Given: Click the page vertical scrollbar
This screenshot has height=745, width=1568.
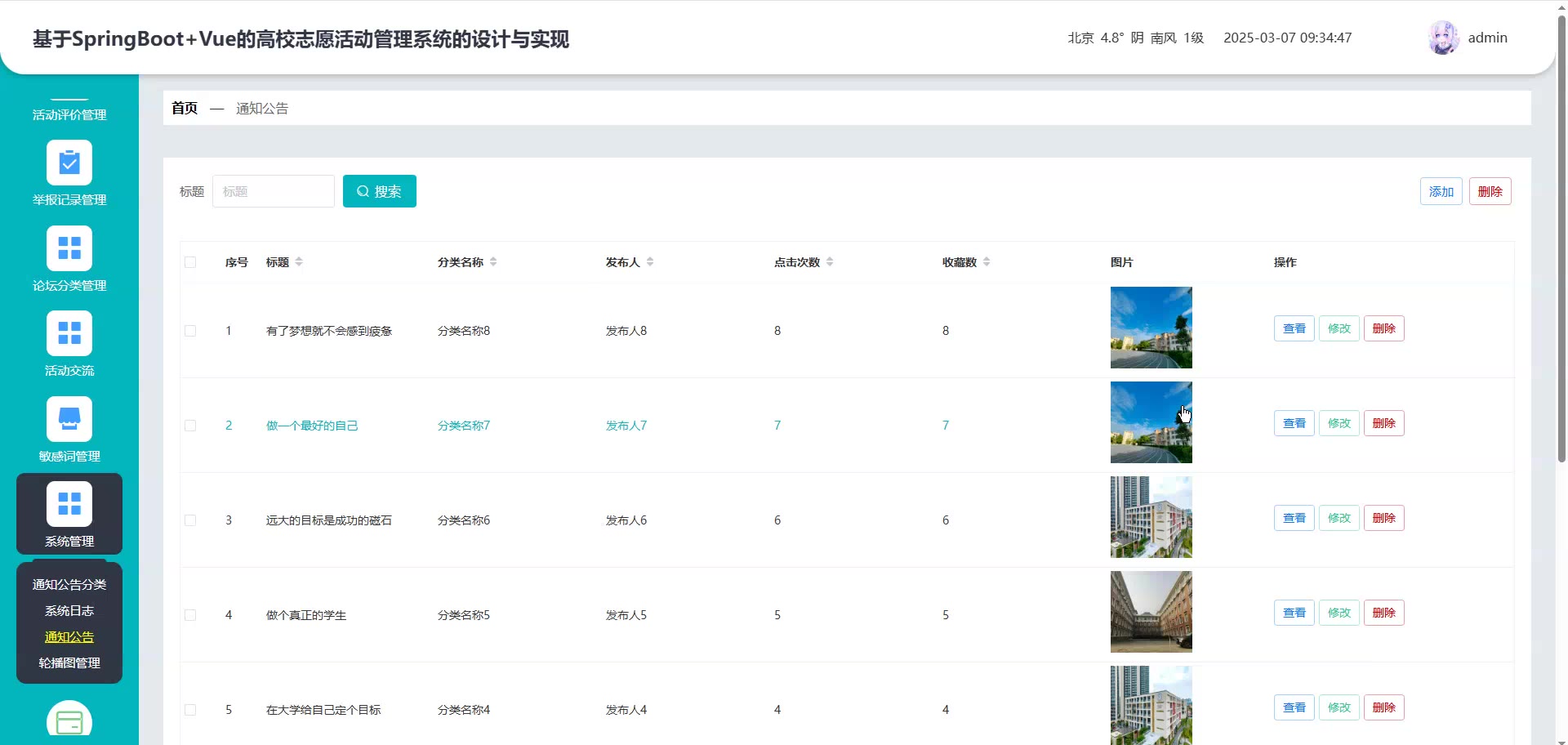Looking at the screenshot, I should pyautogui.click(x=1561, y=245).
